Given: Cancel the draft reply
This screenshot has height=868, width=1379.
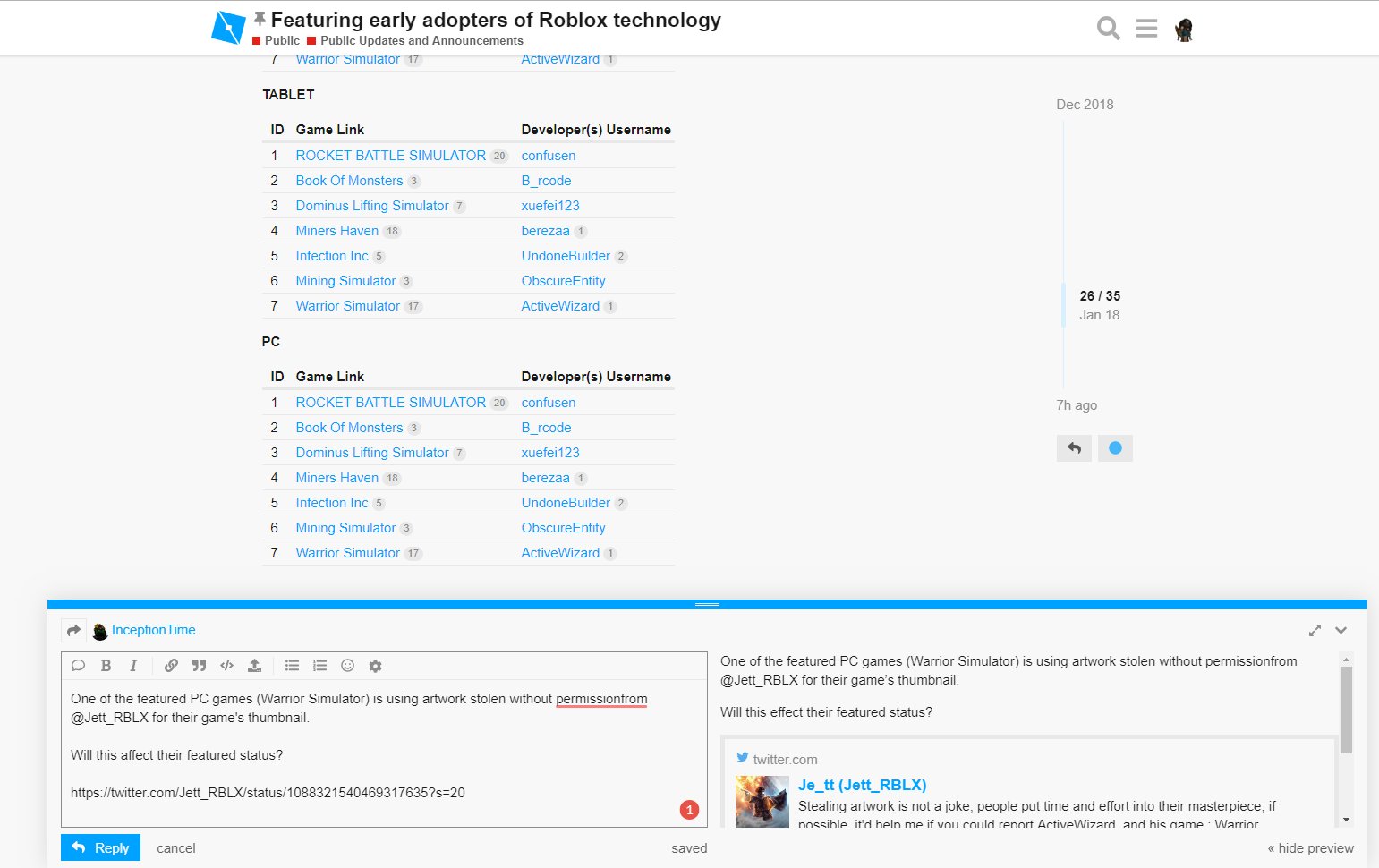Looking at the screenshot, I should click(175, 848).
